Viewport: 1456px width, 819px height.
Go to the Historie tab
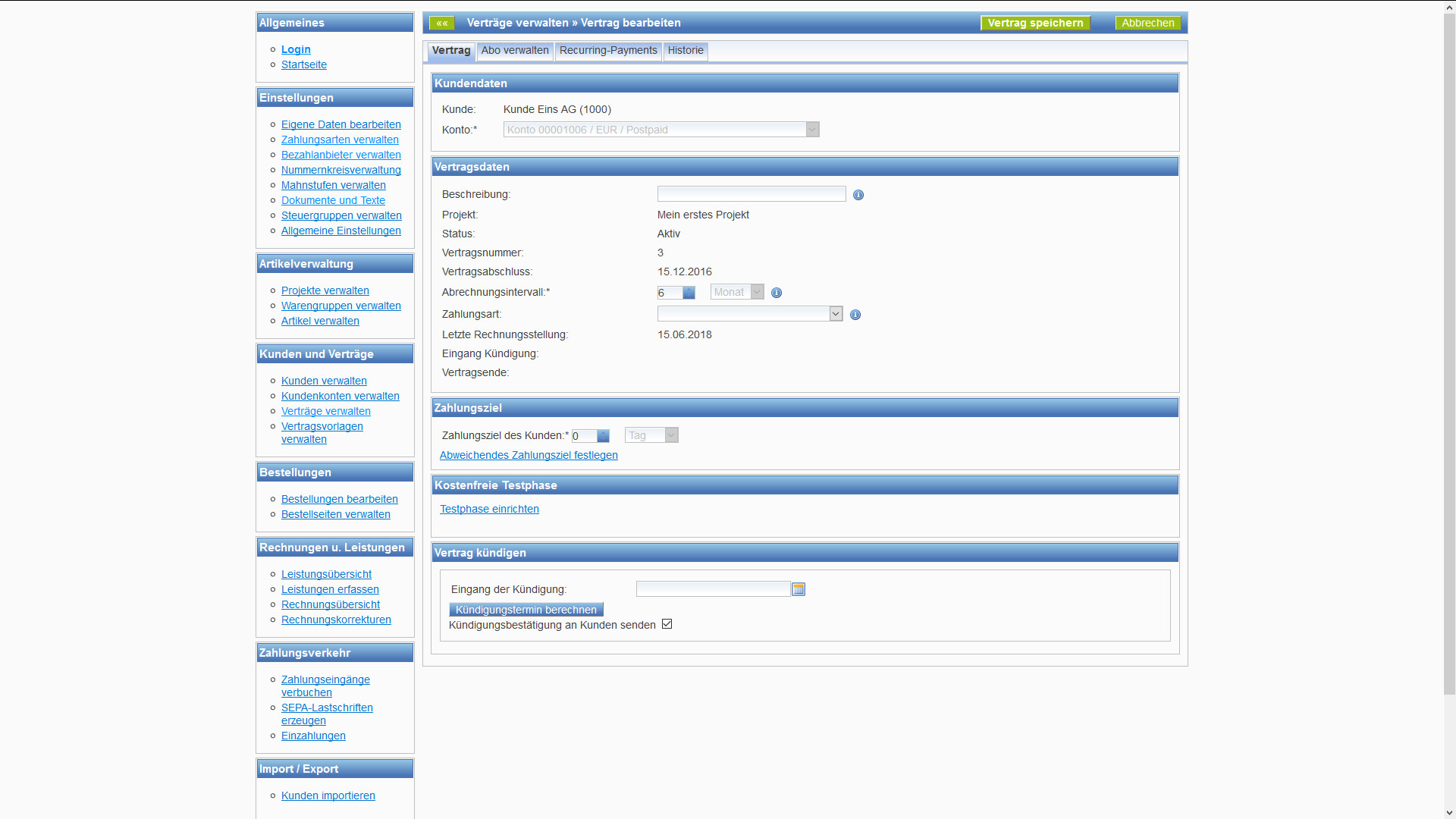pos(686,51)
